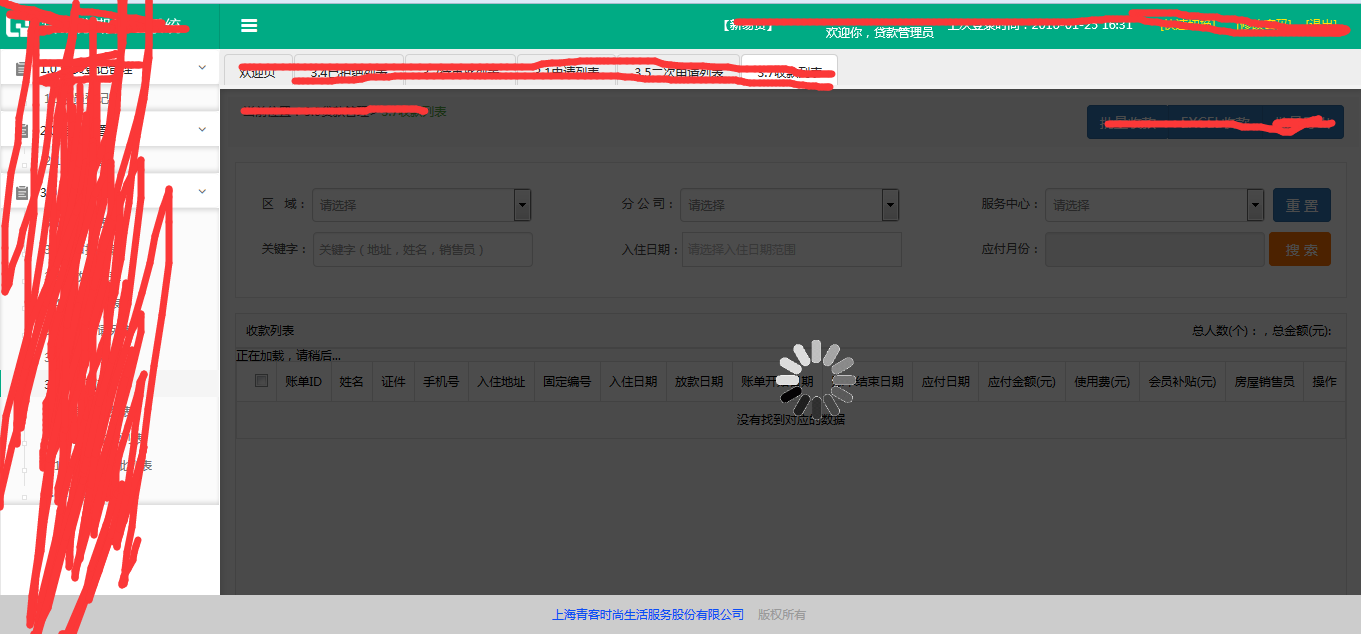Open the 分公司 dropdown

[x=790, y=205]
